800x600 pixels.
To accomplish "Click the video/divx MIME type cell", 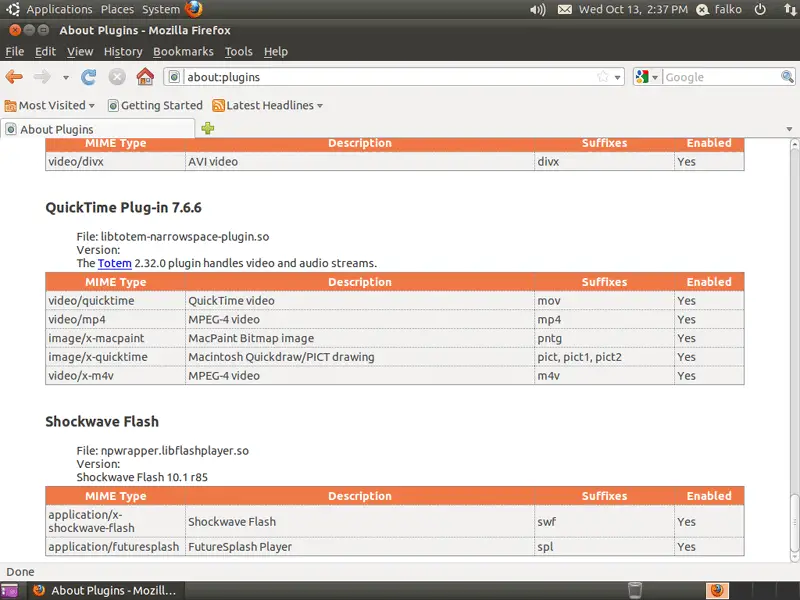I will click(115, 162).
